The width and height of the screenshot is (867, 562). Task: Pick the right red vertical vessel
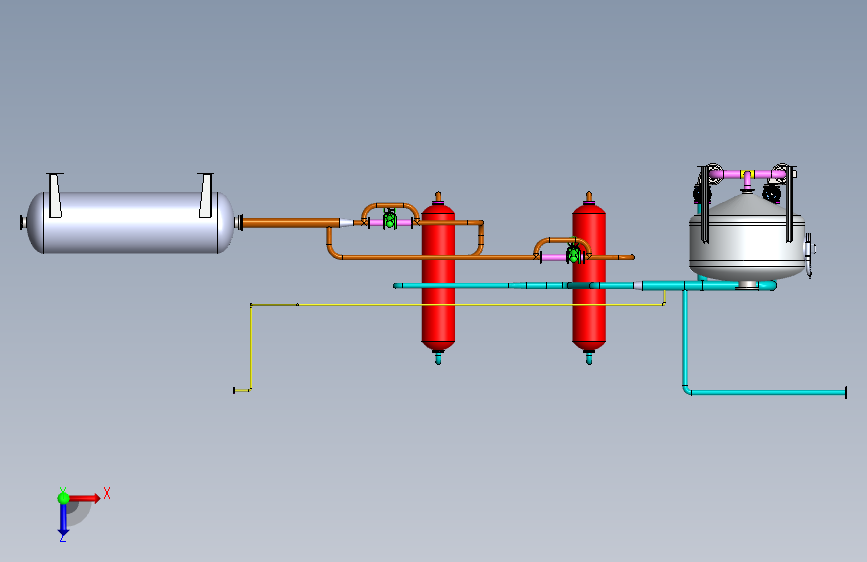589,277
